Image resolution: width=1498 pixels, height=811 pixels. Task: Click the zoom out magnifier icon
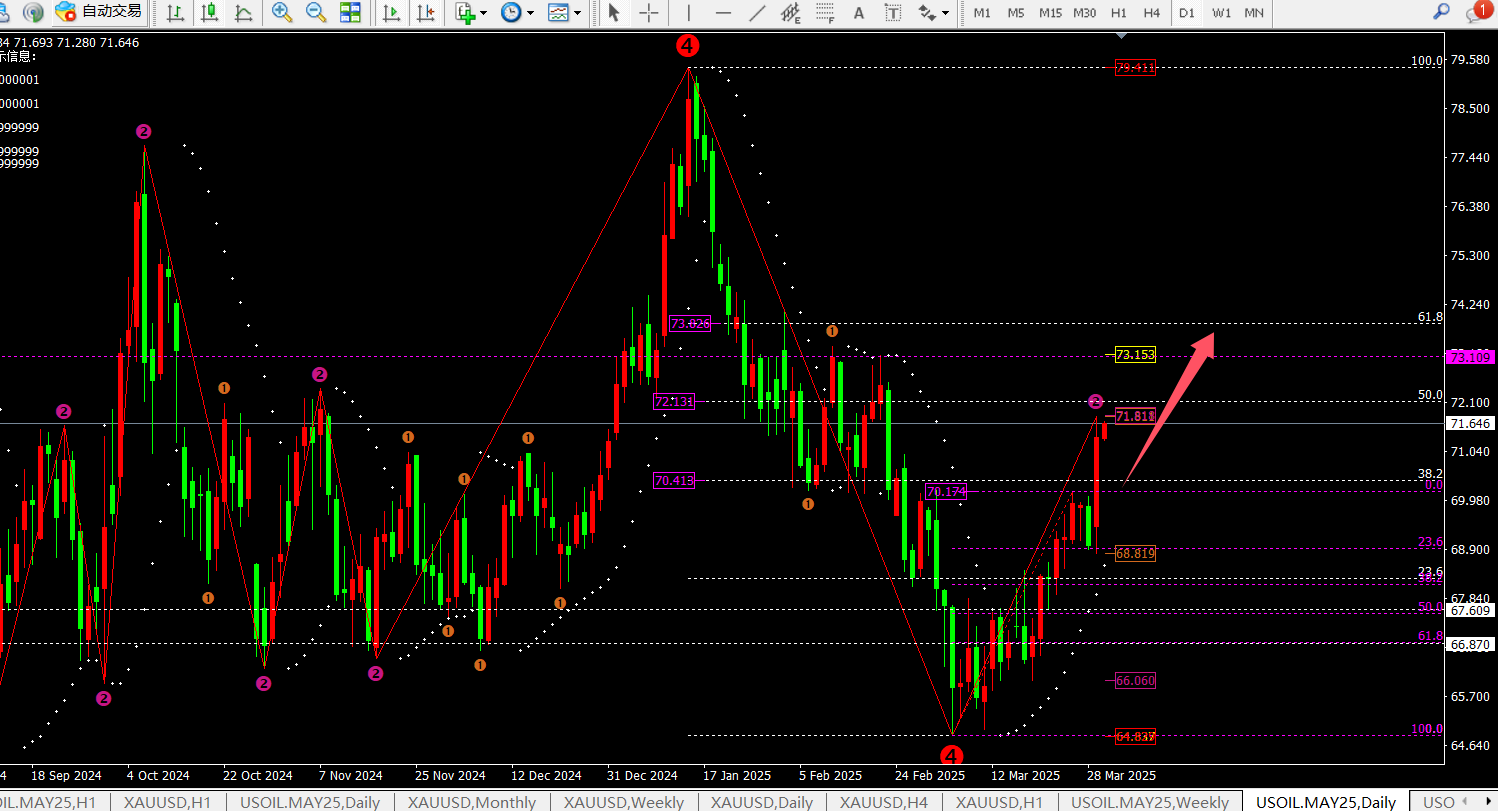(315, 13)
